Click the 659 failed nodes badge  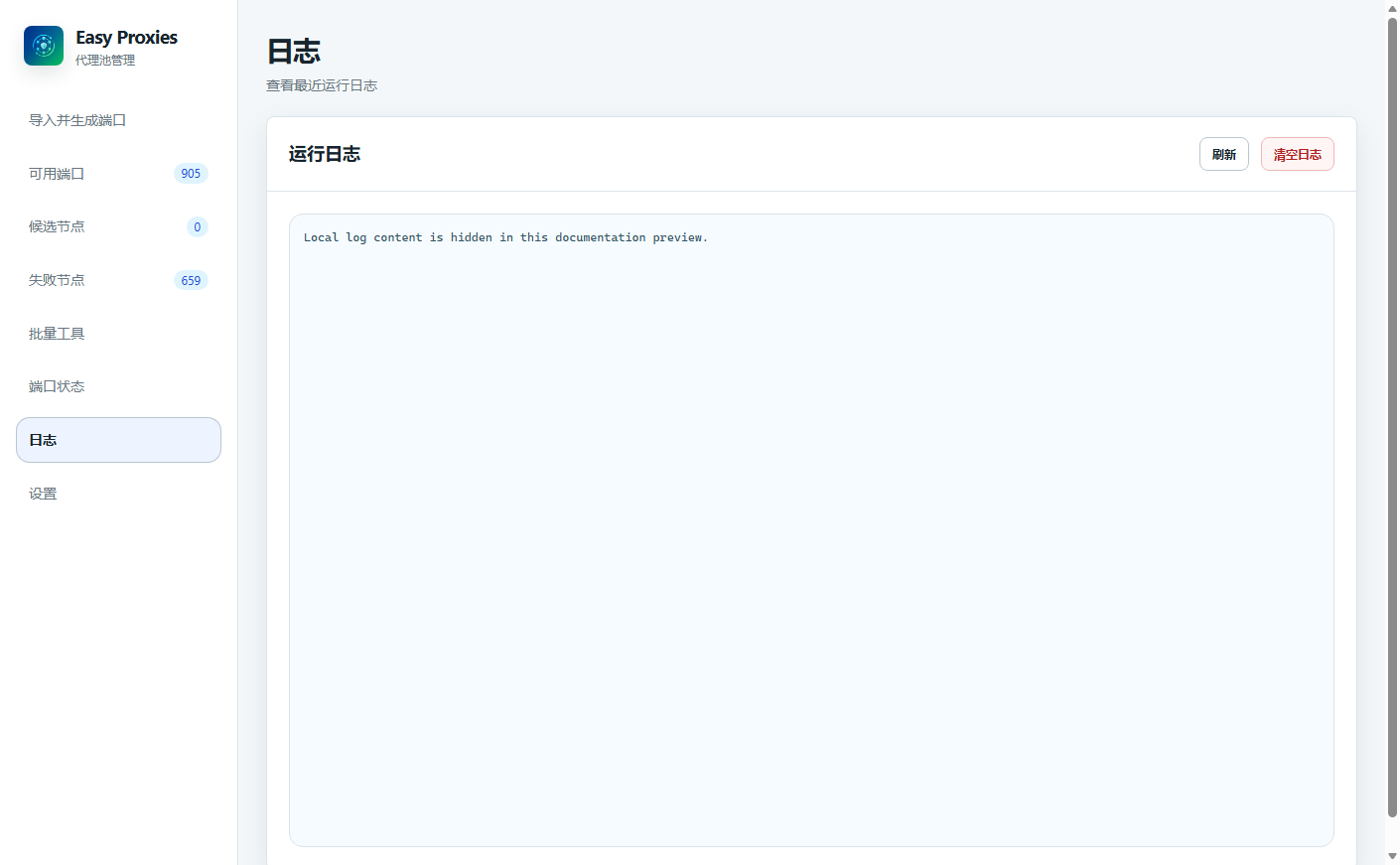coord(191,281)
